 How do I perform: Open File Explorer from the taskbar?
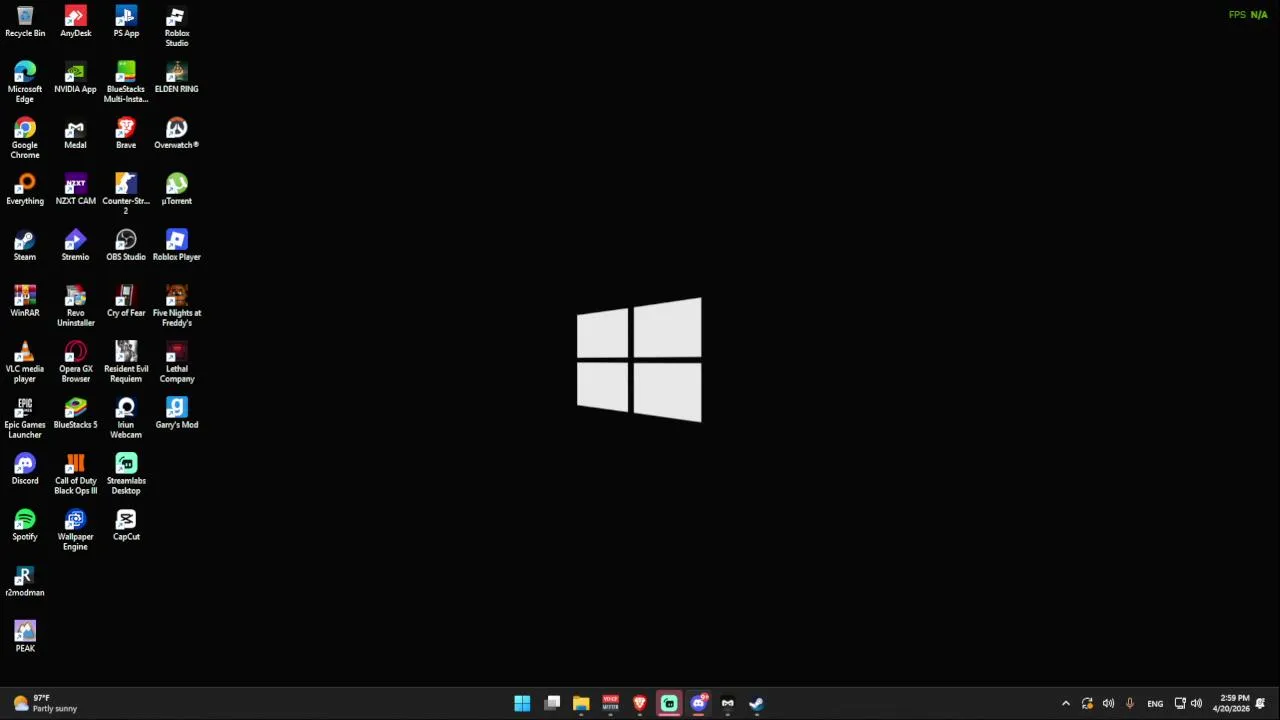(x=581, y=704)
